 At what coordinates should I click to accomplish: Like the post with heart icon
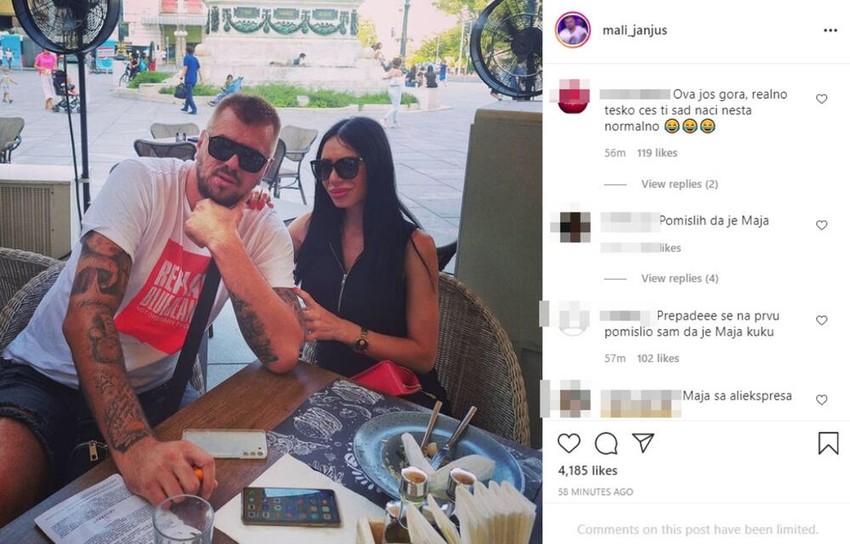(569, 443)
